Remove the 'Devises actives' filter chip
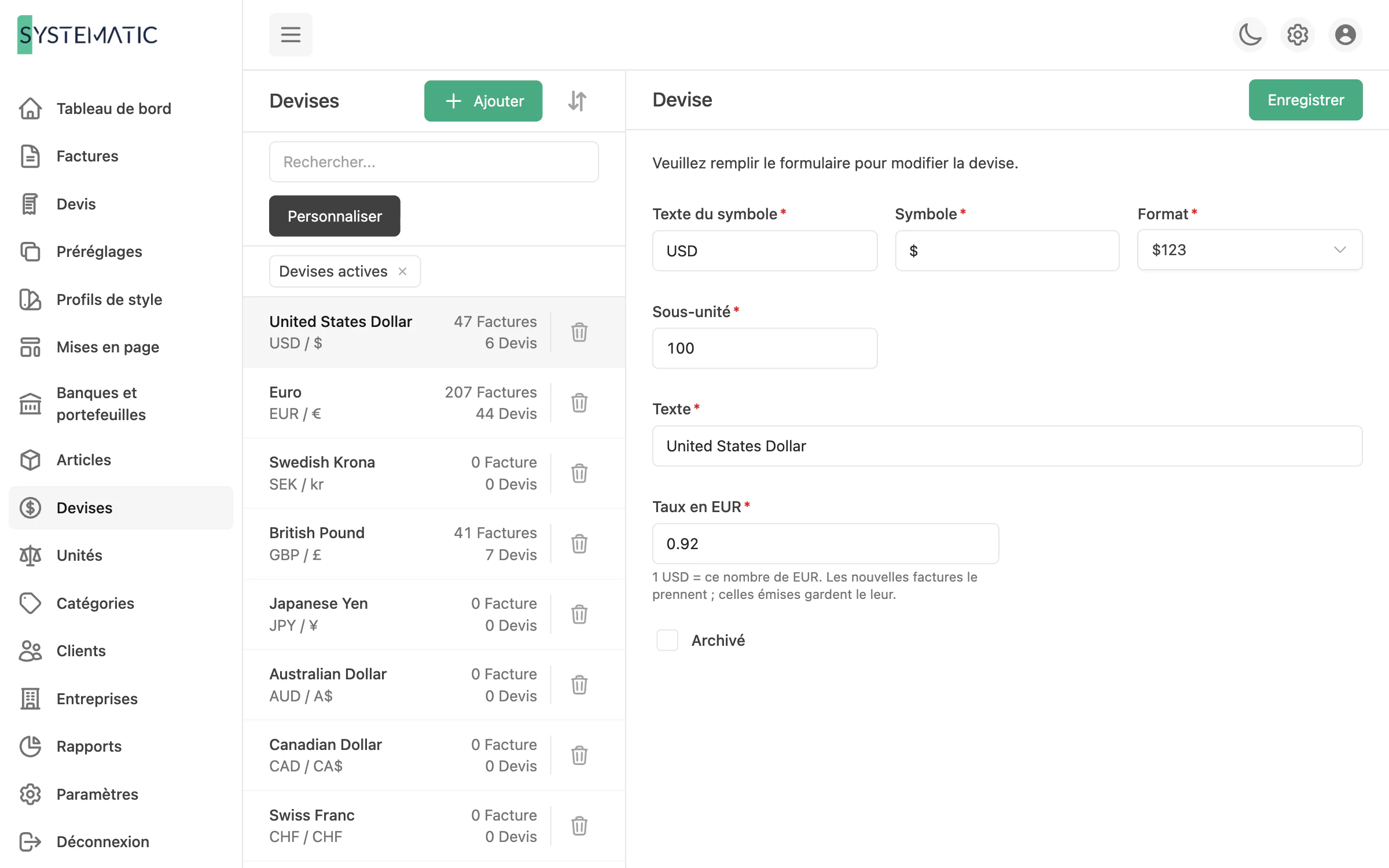 pos(403,271)
